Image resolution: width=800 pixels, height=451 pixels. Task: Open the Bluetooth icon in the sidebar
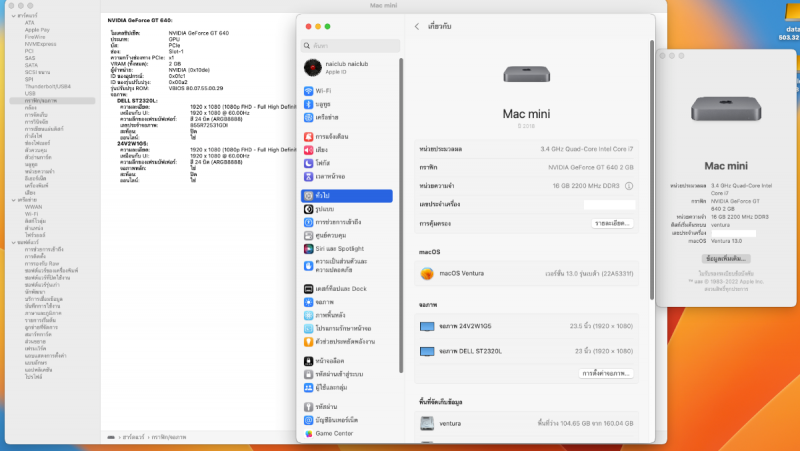tap(308, 104)
